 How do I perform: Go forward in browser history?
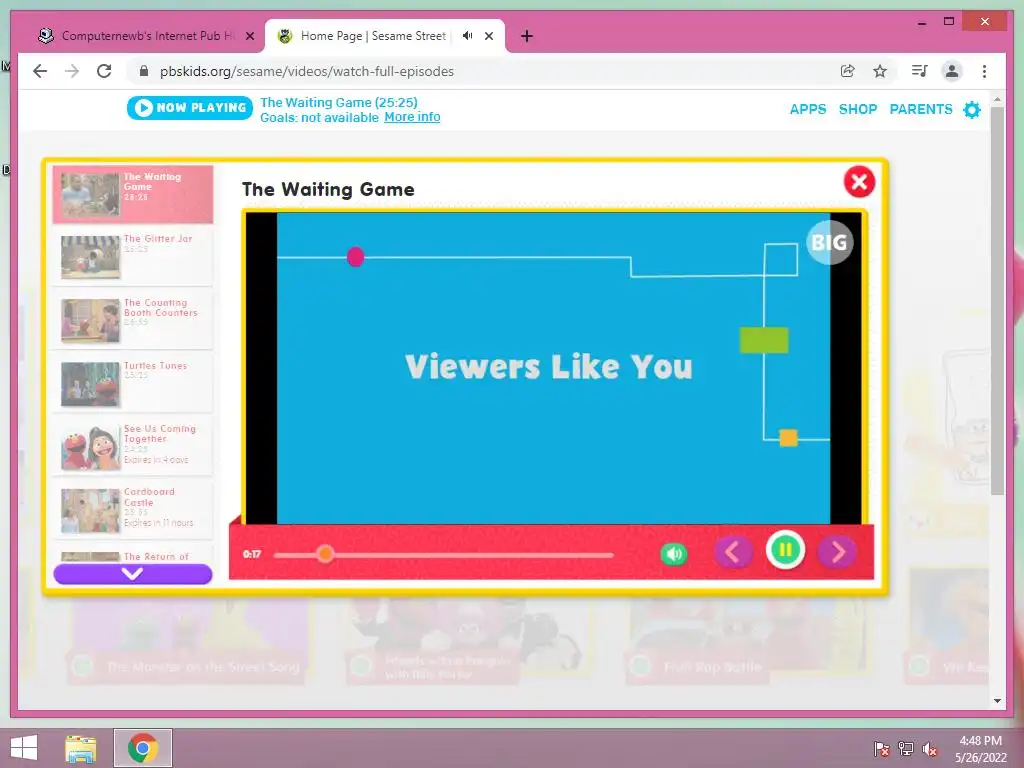pyautogui.click(x=72, y=71)
